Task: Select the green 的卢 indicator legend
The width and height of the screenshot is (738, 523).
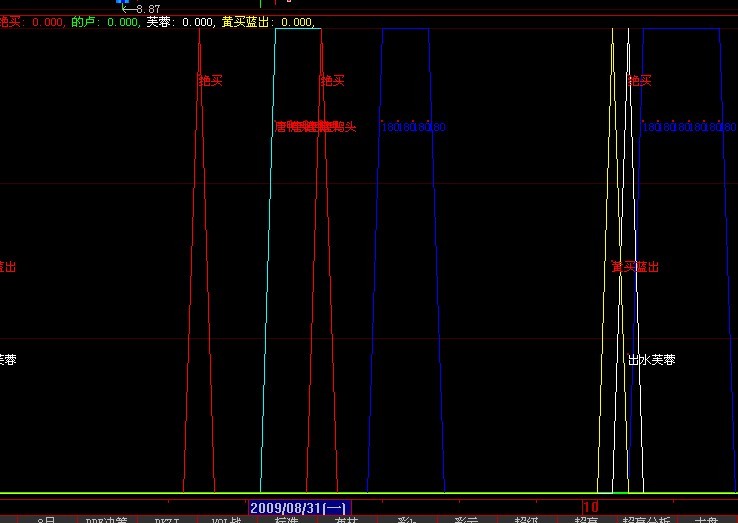Action: [105, 21]
